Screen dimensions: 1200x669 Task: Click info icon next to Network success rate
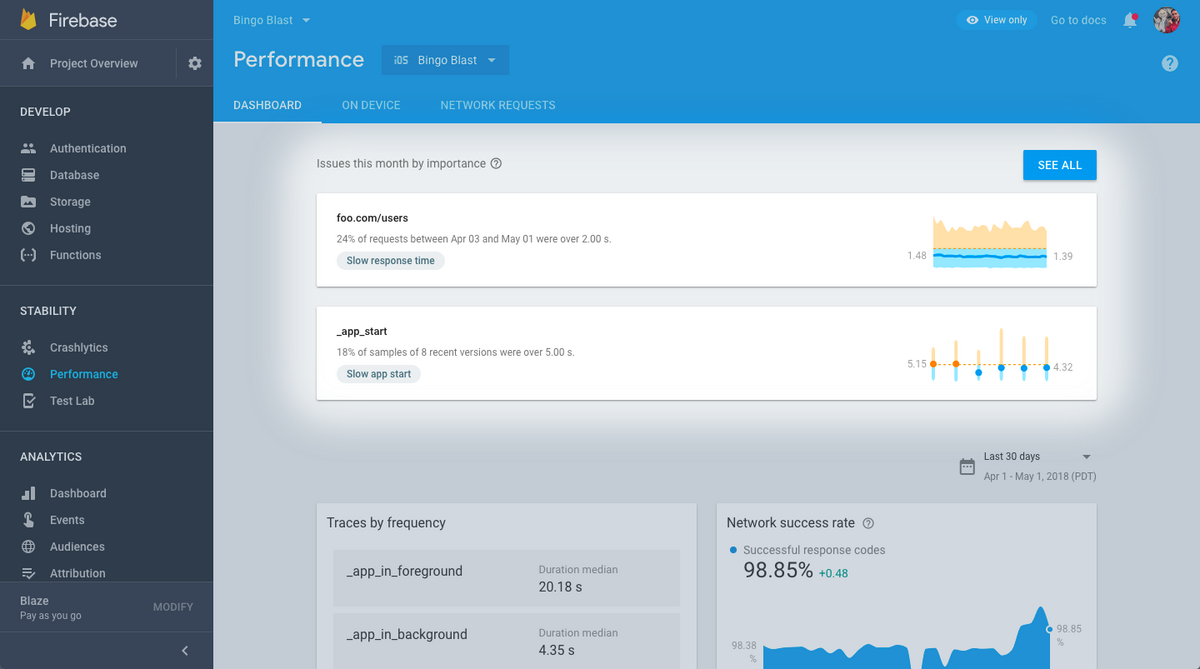pyautogui.click(x=868, y=523)
